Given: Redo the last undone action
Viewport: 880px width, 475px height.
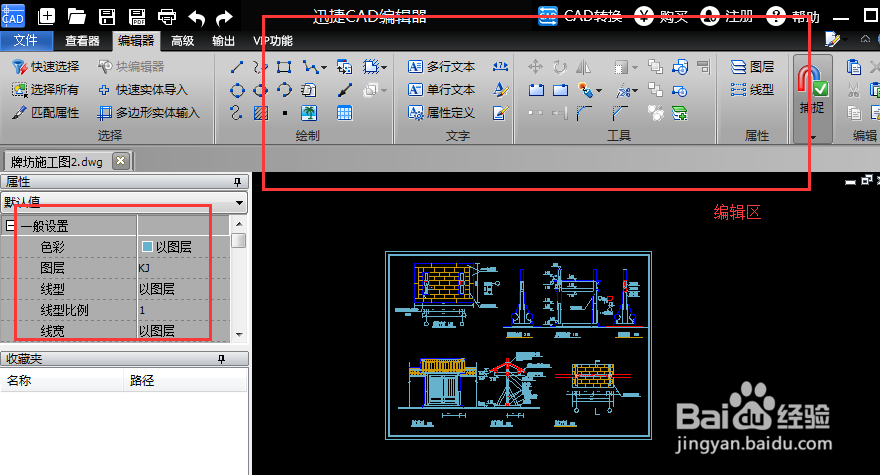Looking at the screenshot, I should [224, 18].
